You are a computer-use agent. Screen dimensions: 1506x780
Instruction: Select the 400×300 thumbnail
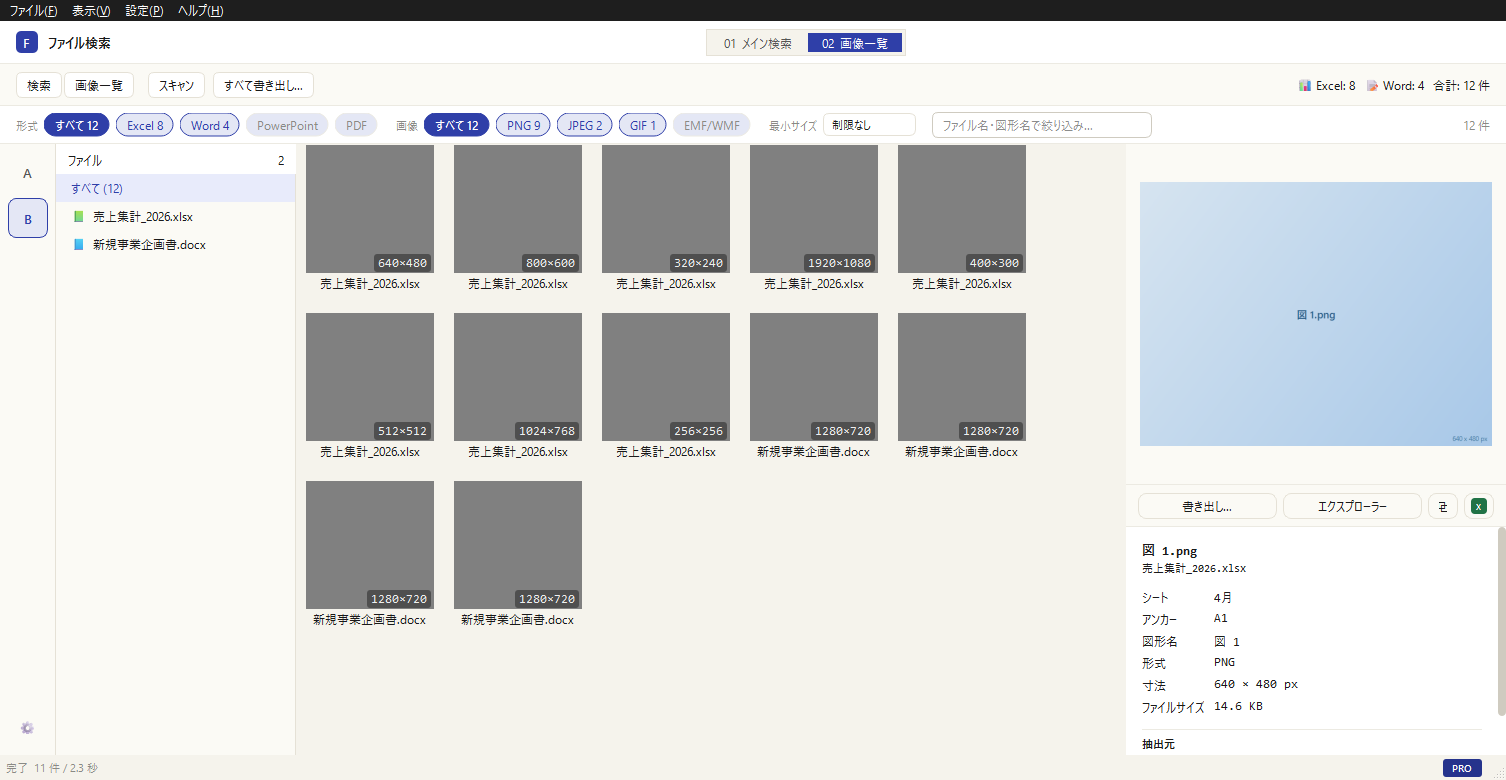pyautogui.click(x=962, y=209)
